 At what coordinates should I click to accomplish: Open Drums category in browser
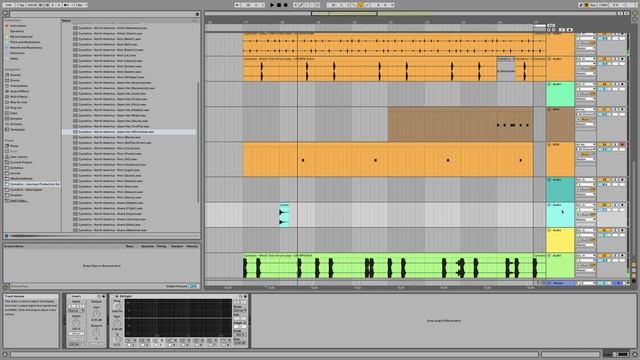(15, 80)
